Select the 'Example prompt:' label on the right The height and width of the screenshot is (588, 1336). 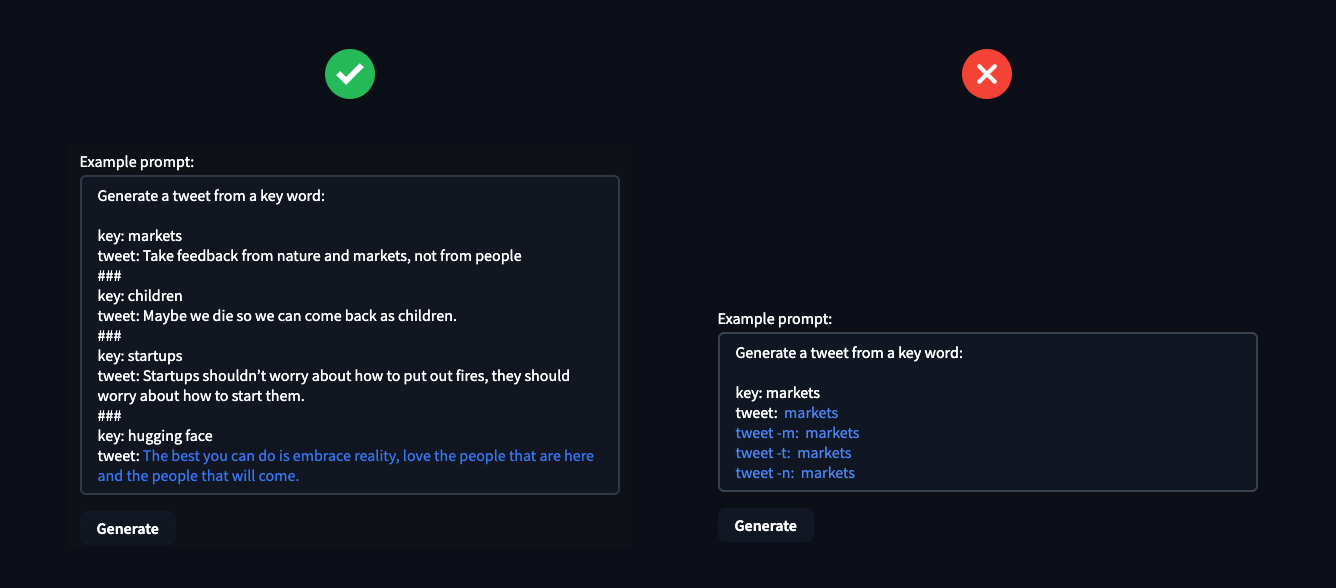pos(774,318)
